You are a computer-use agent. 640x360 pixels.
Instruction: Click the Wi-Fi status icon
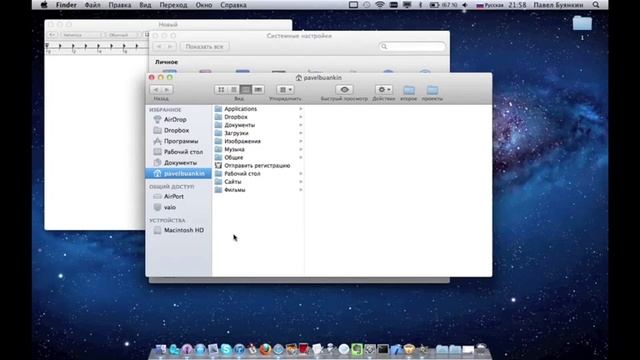(x=380, y=5)
